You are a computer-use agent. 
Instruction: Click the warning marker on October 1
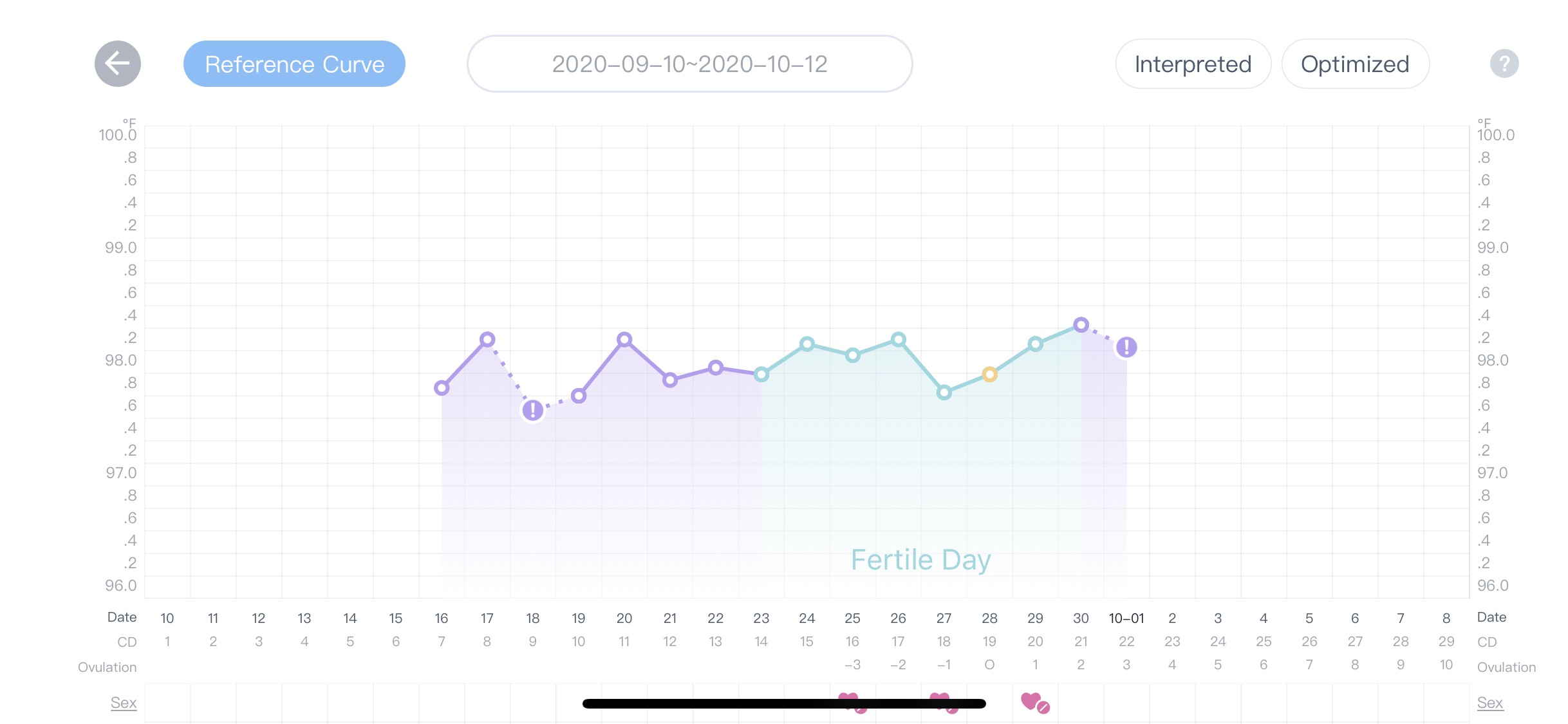pos(1126,348)
